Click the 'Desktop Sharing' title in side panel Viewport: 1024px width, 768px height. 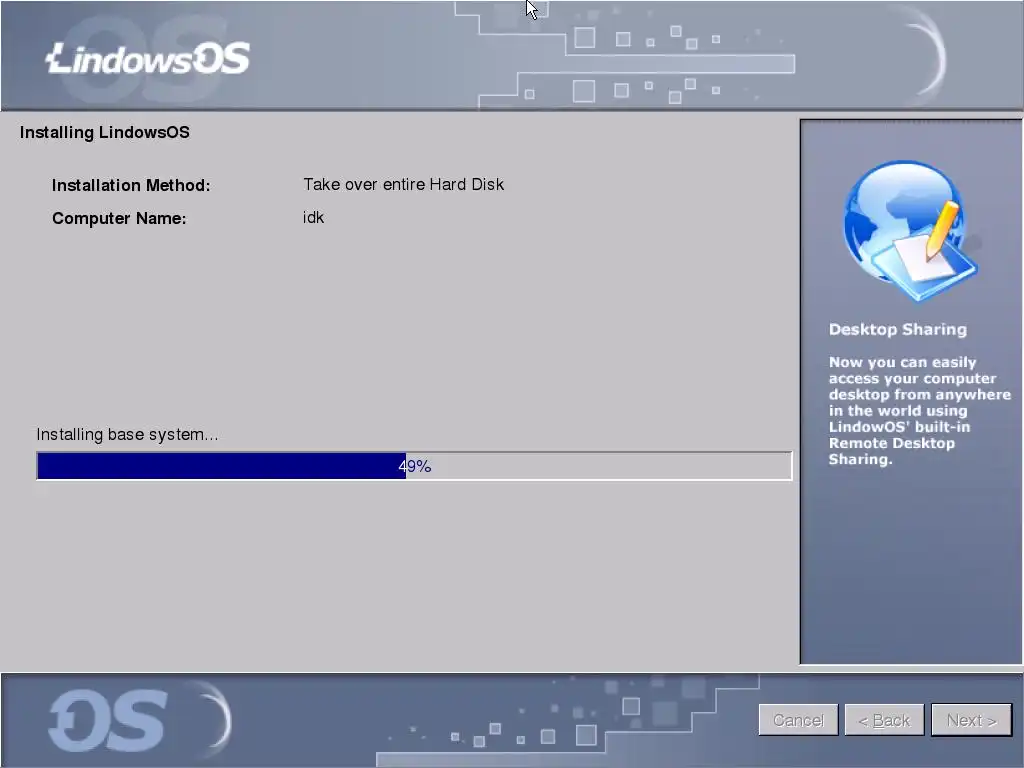pos(898,329)
